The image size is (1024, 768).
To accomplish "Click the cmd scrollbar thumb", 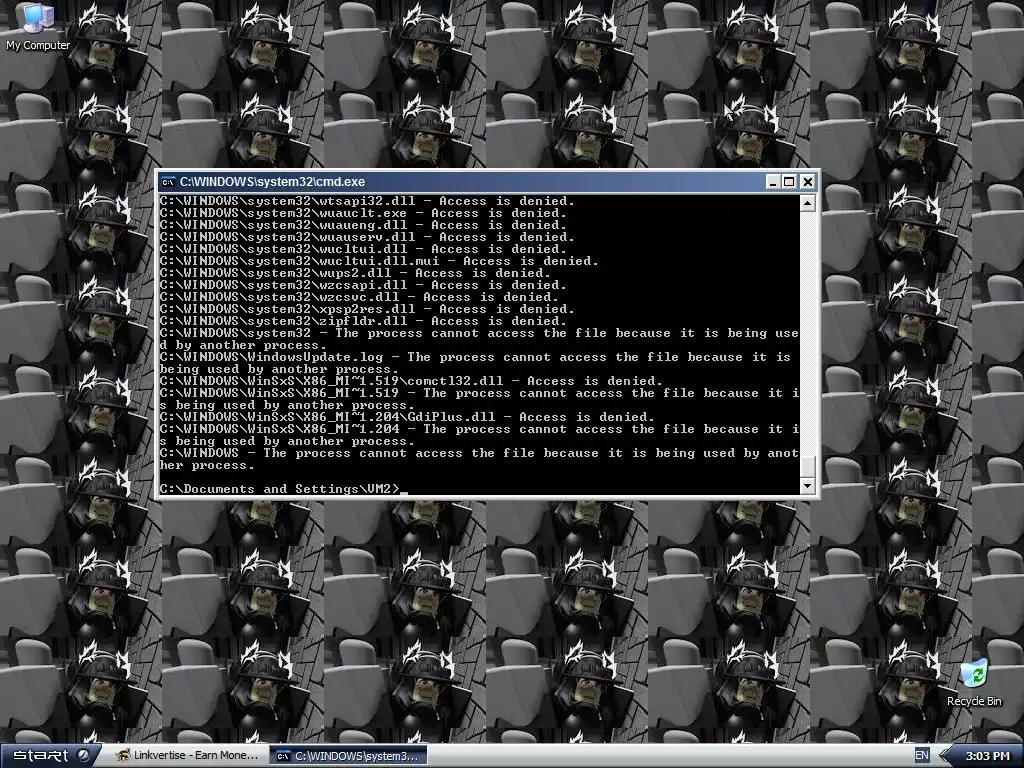I will (x=807, y=468).
